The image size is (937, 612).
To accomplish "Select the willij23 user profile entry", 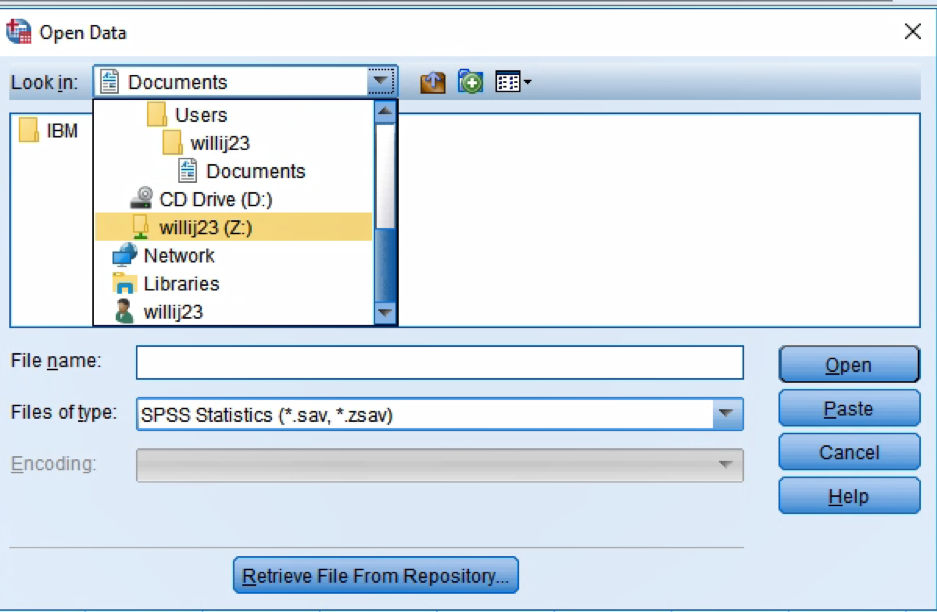I will [172, 311].
